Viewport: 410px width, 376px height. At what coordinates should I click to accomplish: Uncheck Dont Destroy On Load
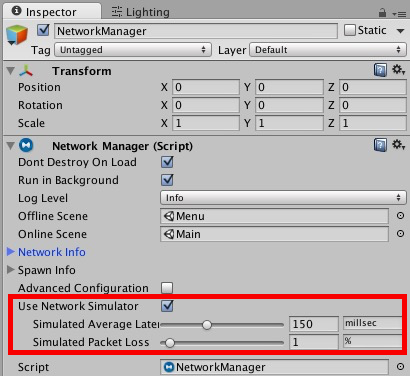tap(167, 162)
